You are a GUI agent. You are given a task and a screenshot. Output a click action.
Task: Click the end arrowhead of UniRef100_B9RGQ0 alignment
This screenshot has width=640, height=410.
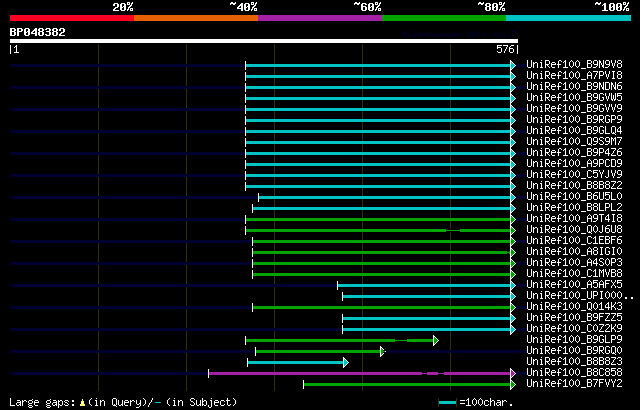[x=382, y=351]
